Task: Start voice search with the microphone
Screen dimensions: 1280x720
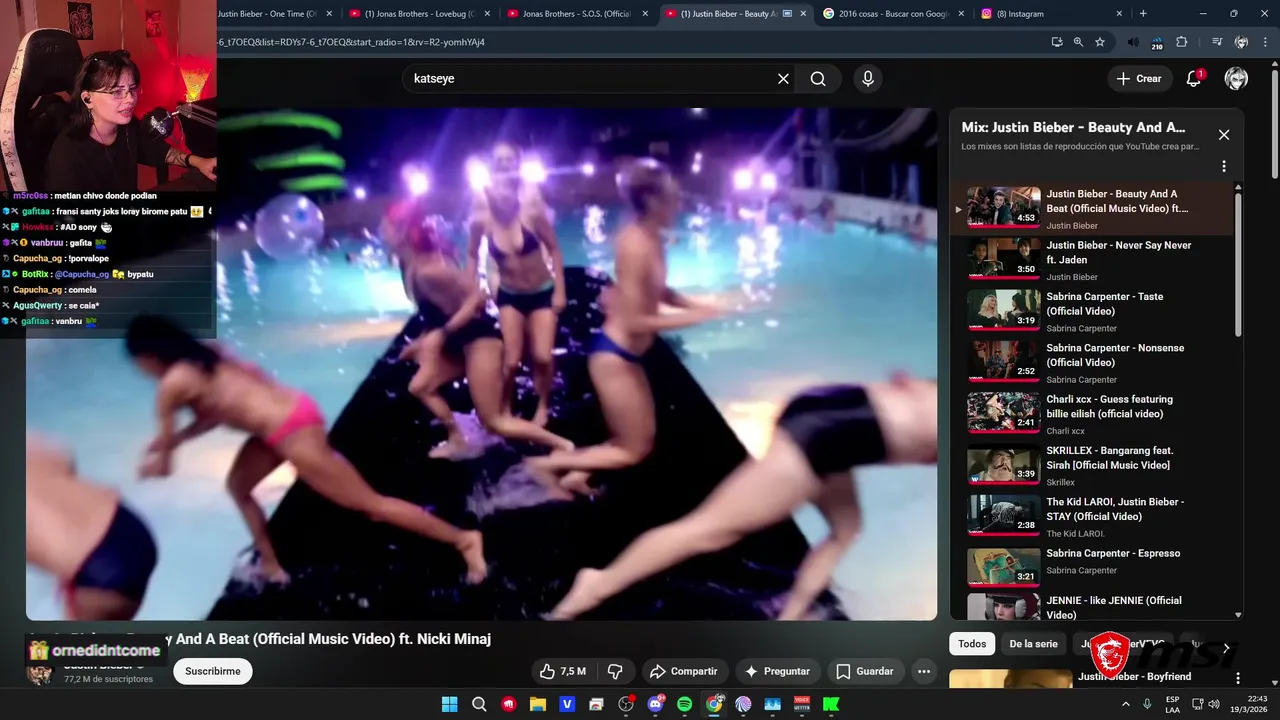Action: click(x=867, y=79)
